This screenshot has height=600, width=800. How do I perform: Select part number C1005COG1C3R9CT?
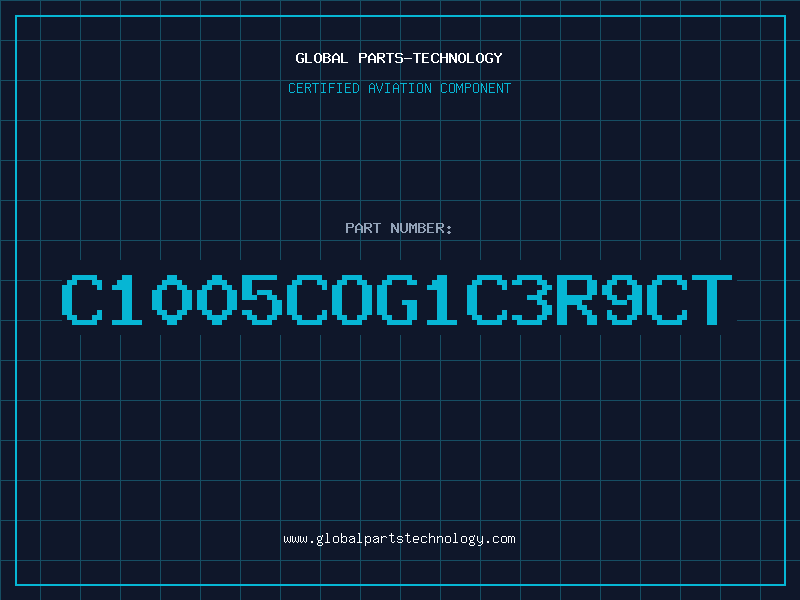397,300
